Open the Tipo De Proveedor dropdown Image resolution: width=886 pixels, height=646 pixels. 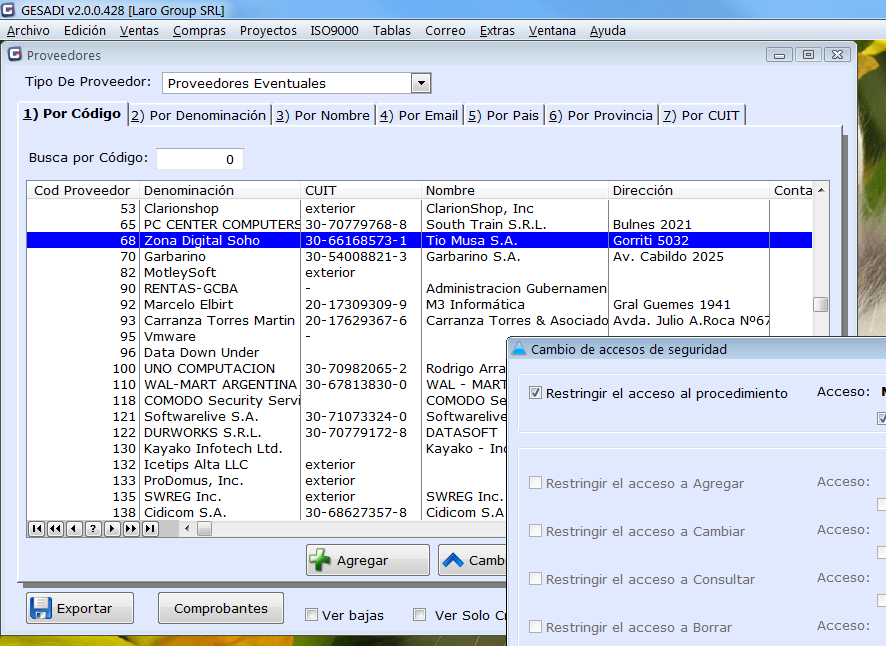(x=420, y=83)
